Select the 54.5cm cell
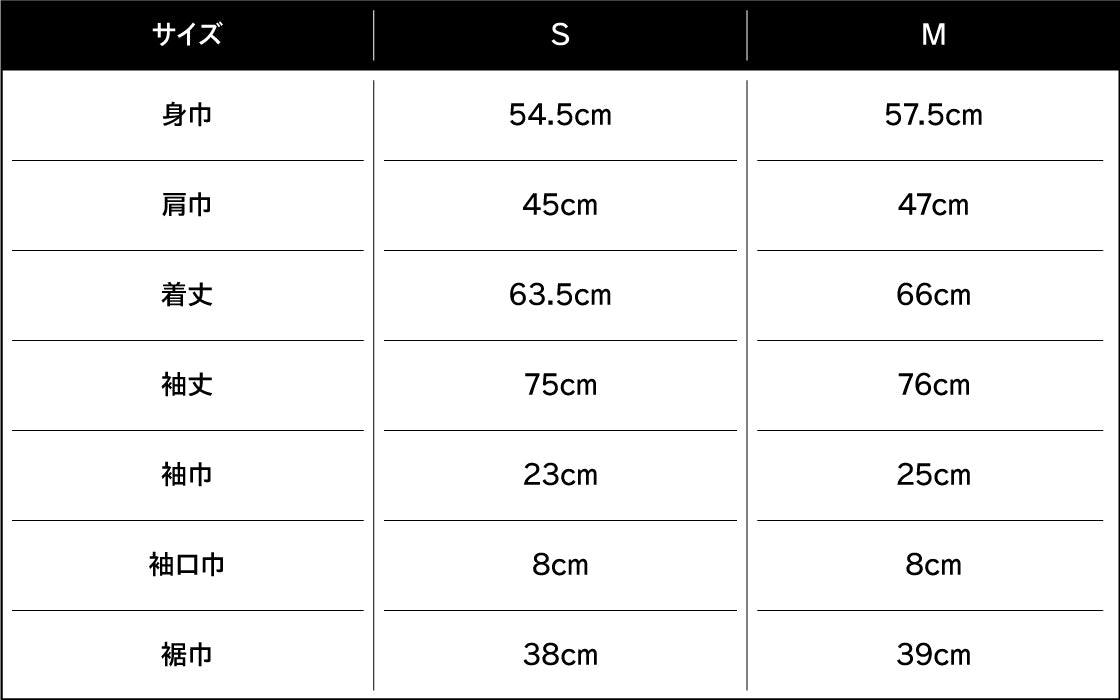The image size is (1120, 700). coord(560,115)
